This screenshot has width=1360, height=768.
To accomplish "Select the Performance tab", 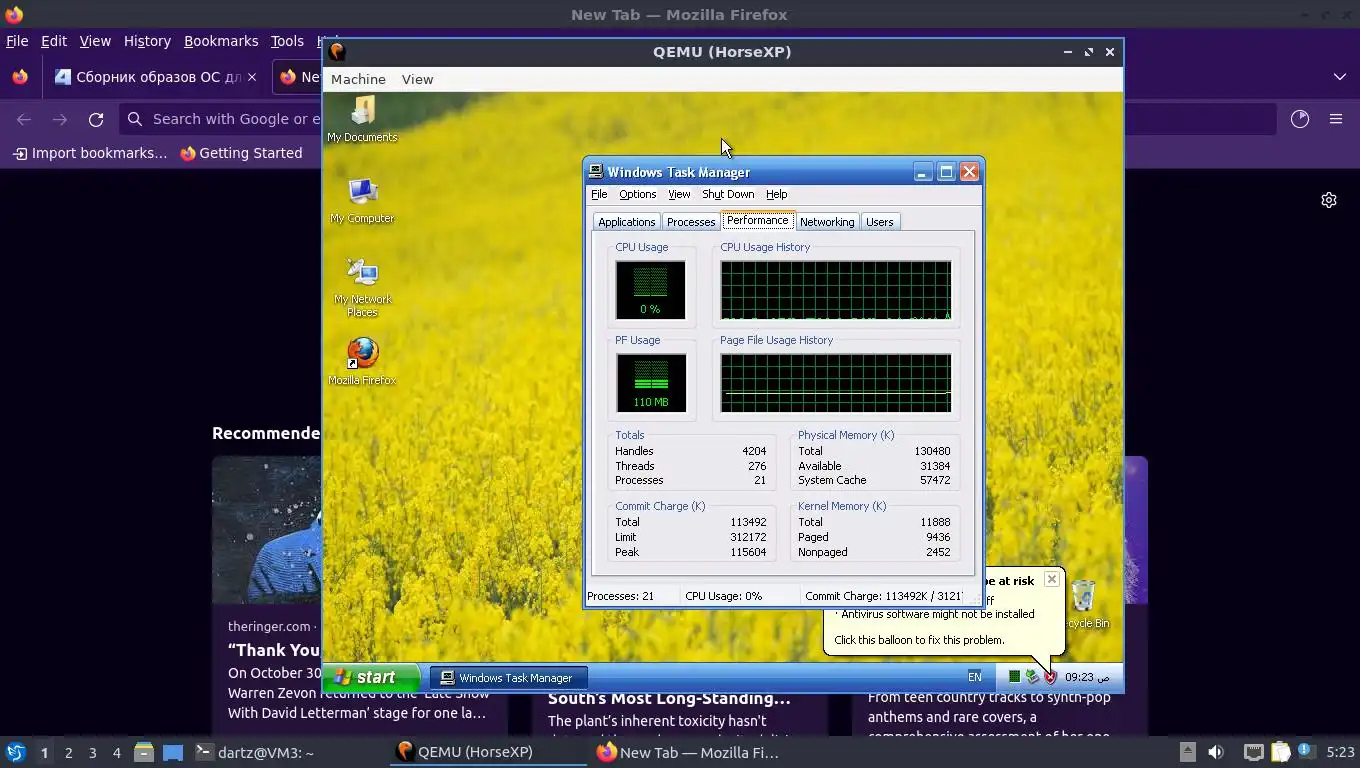I will [757, 220].
